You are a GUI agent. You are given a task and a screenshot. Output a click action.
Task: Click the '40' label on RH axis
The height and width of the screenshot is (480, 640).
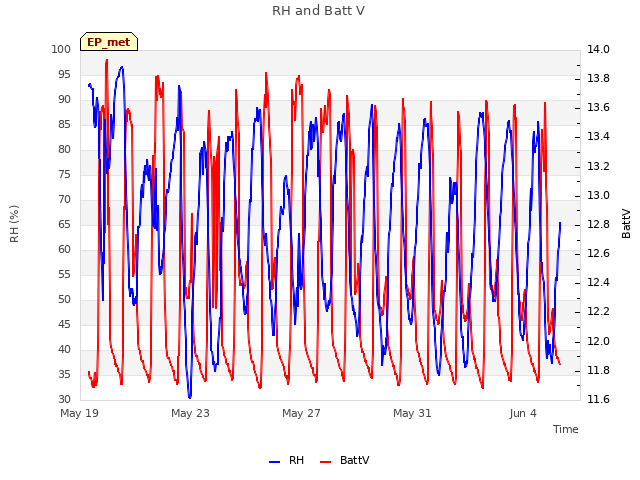64,349
